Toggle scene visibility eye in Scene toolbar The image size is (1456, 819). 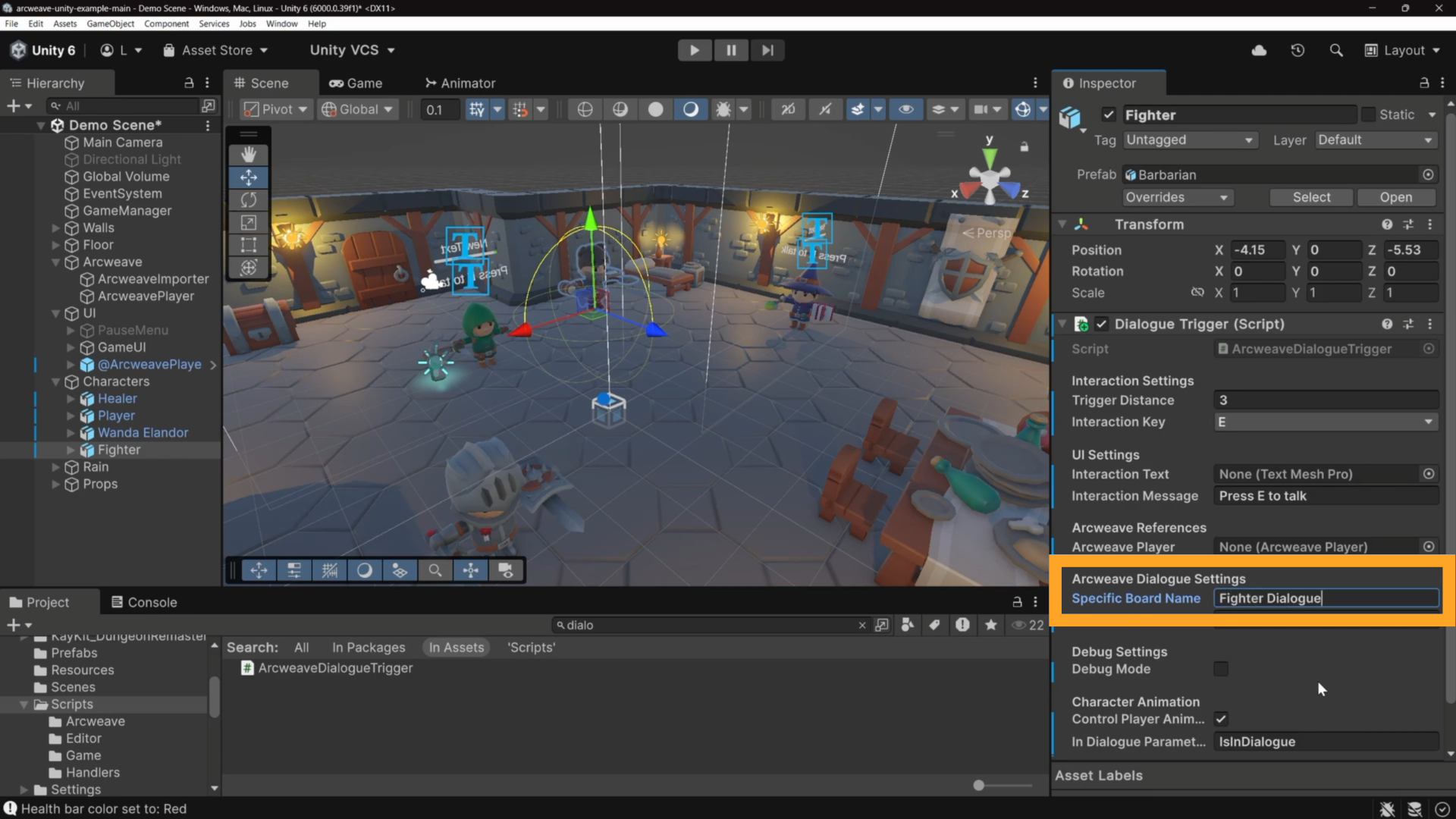tap(905, 109)
